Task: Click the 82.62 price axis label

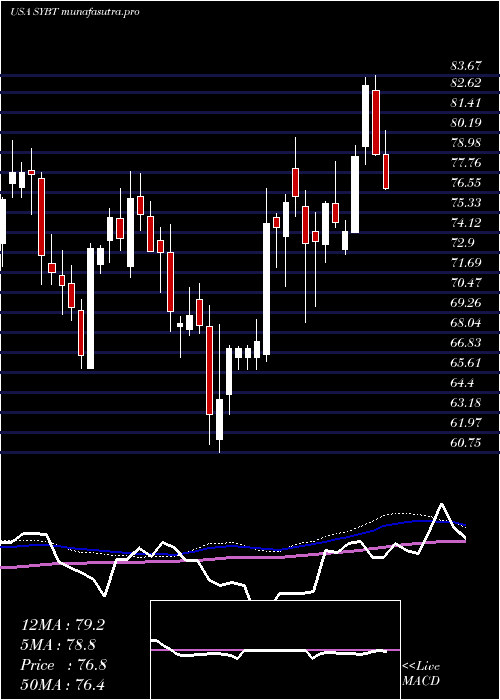Action: click(466, 83)
